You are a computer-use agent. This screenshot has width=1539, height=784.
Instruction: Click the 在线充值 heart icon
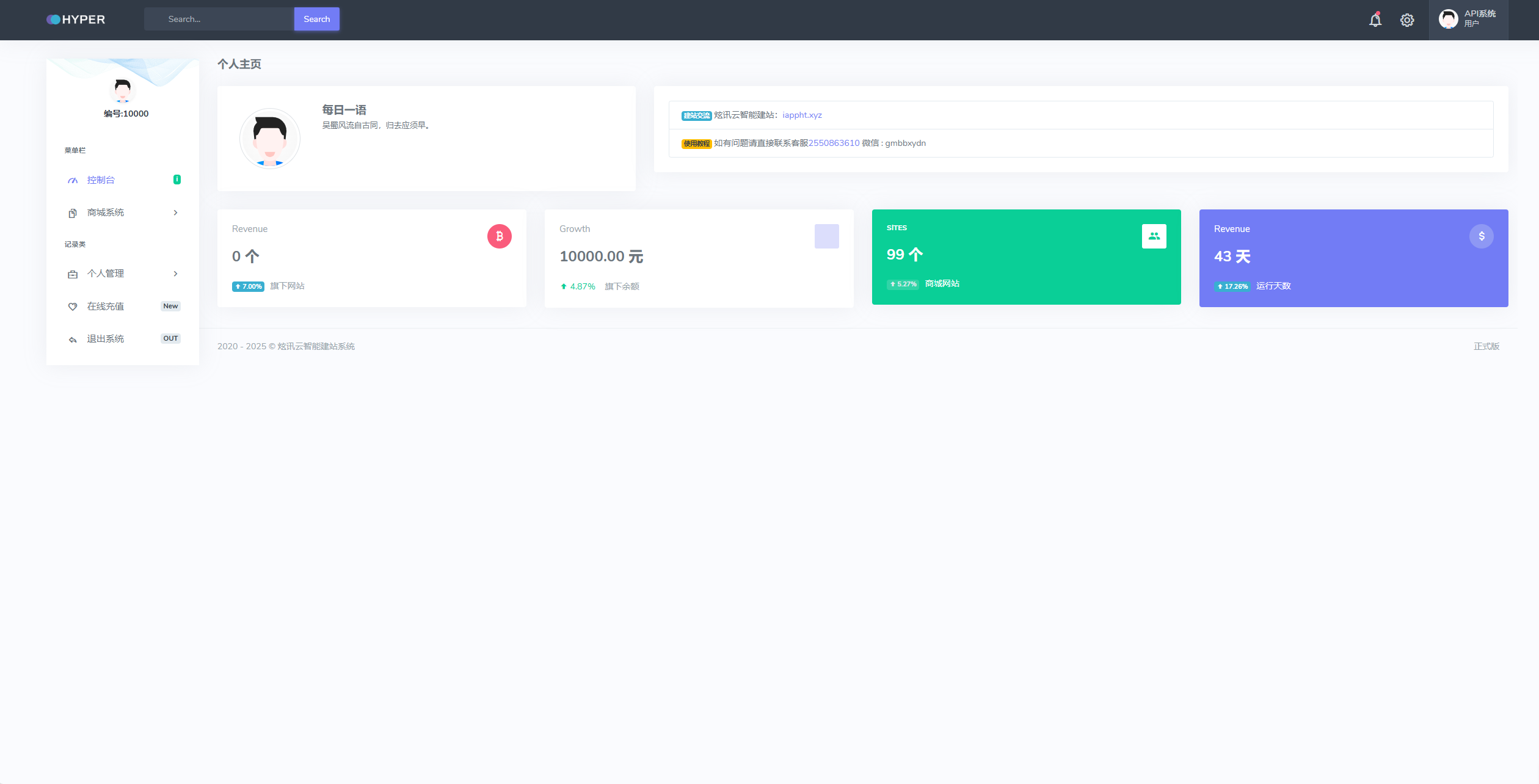coord(73,307)
